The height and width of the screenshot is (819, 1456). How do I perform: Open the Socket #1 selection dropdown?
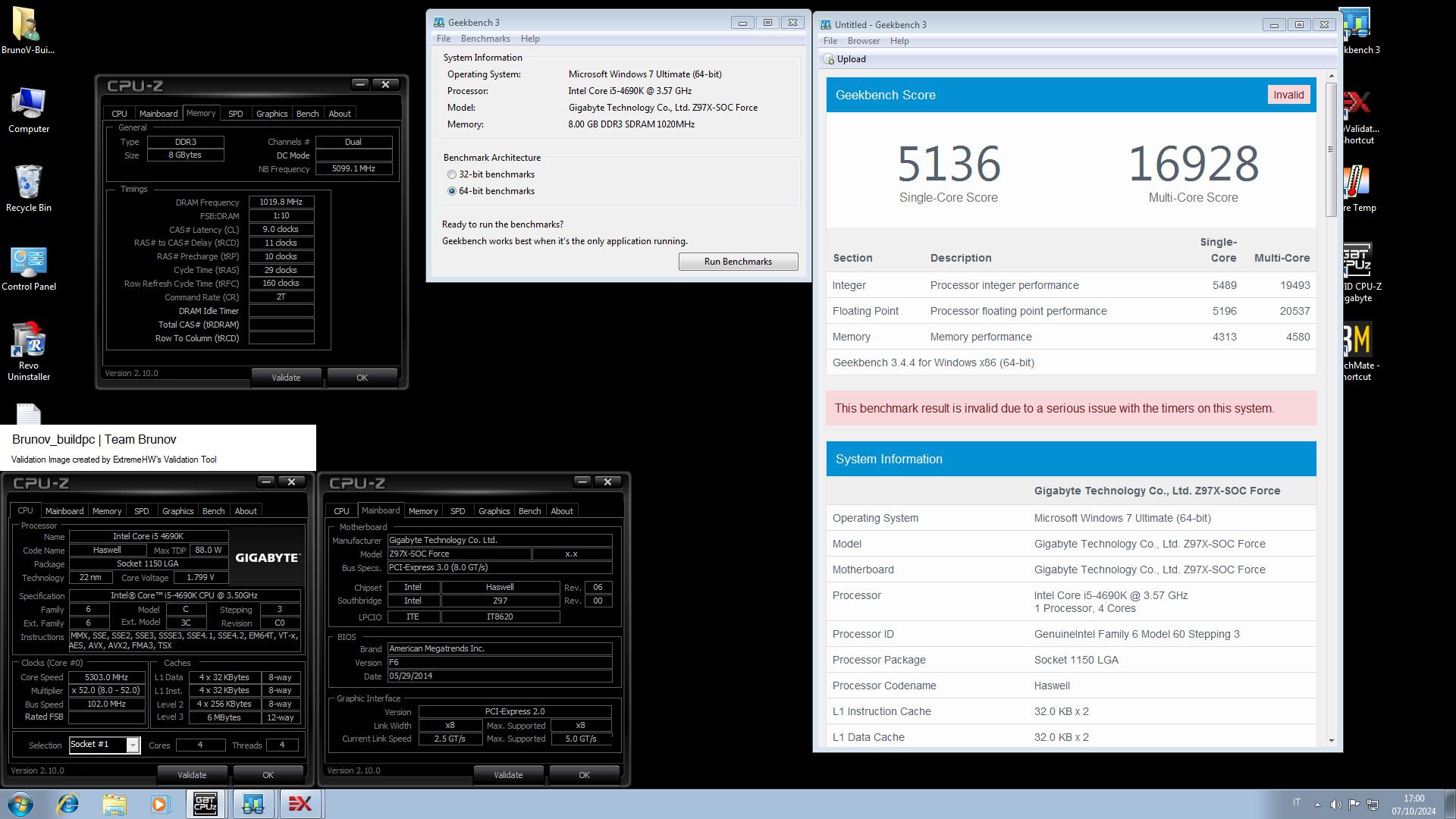pos(133,745)
